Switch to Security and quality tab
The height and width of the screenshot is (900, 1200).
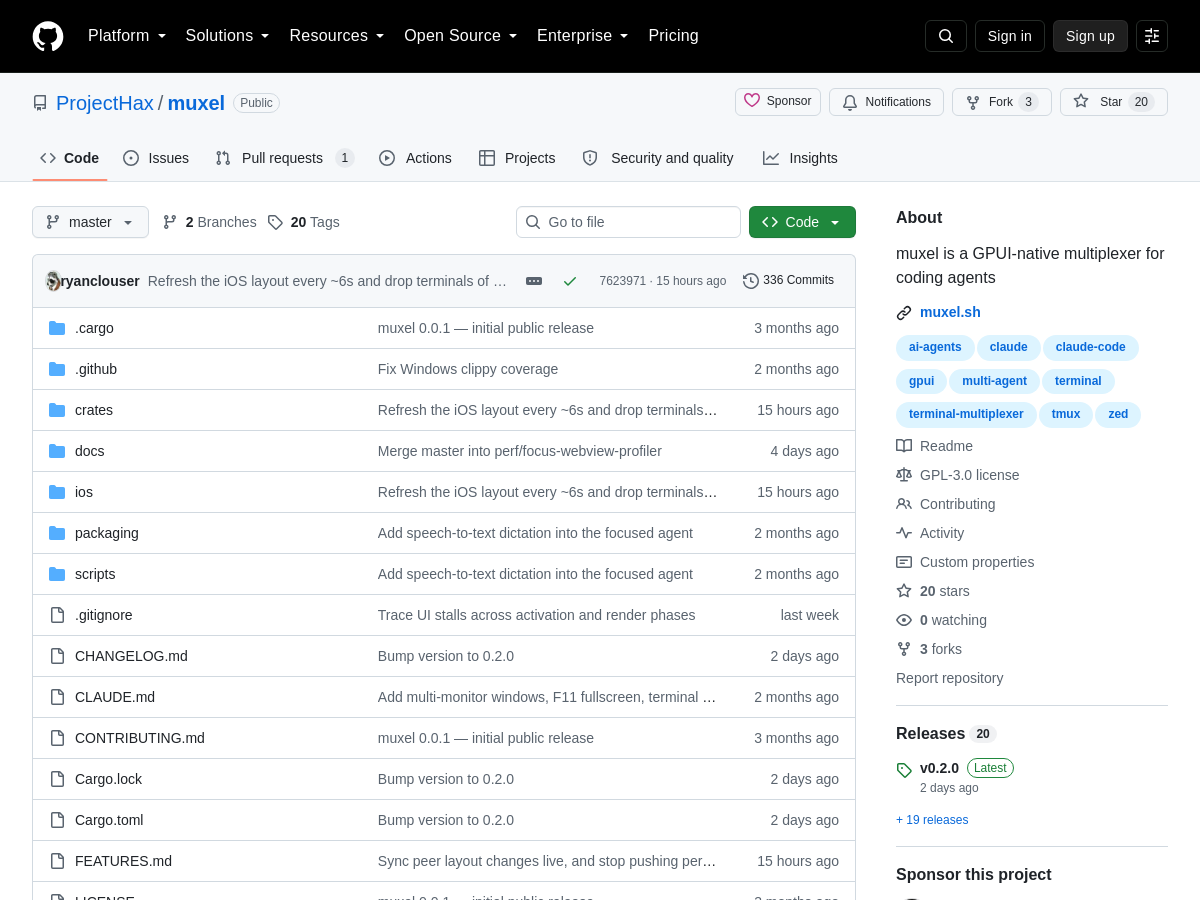tap(658, 158)
